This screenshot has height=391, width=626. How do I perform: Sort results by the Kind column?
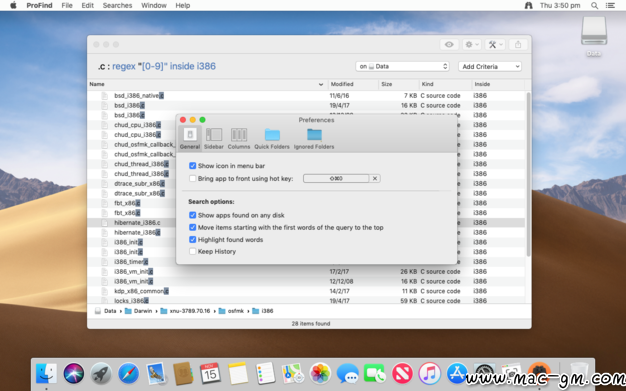[445, 84]
